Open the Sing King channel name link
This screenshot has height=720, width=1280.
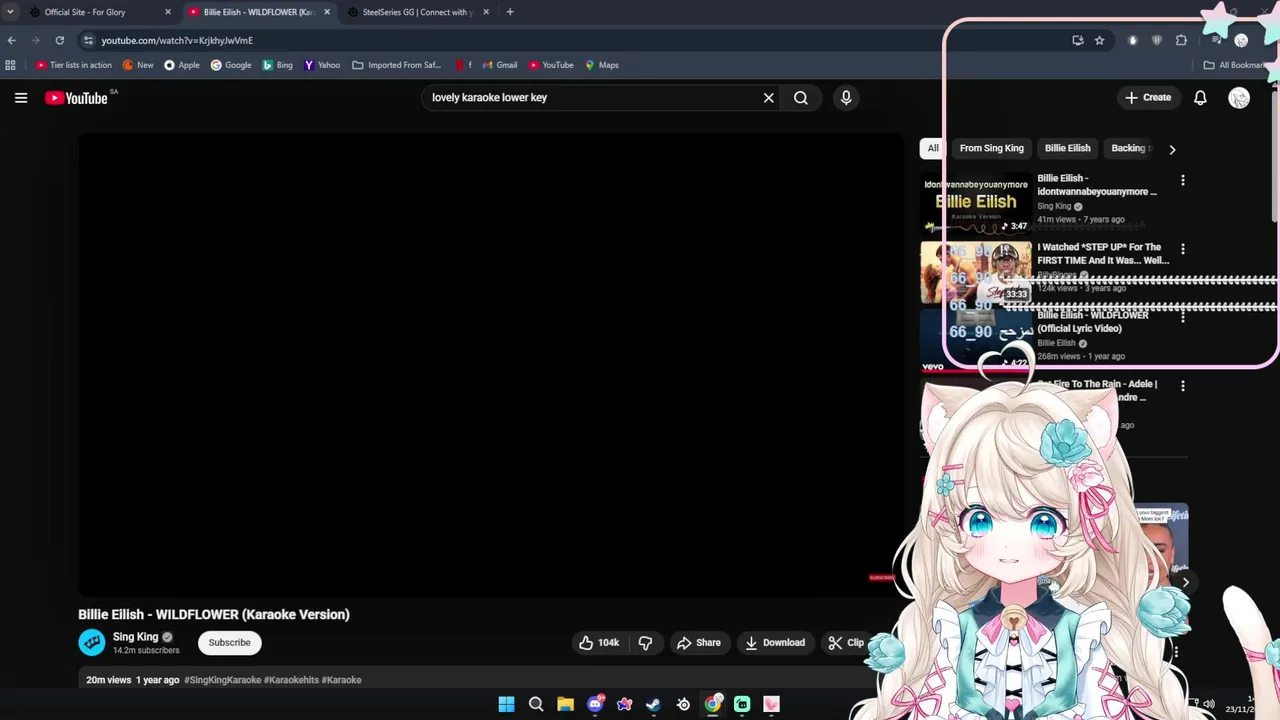point(135,637)
